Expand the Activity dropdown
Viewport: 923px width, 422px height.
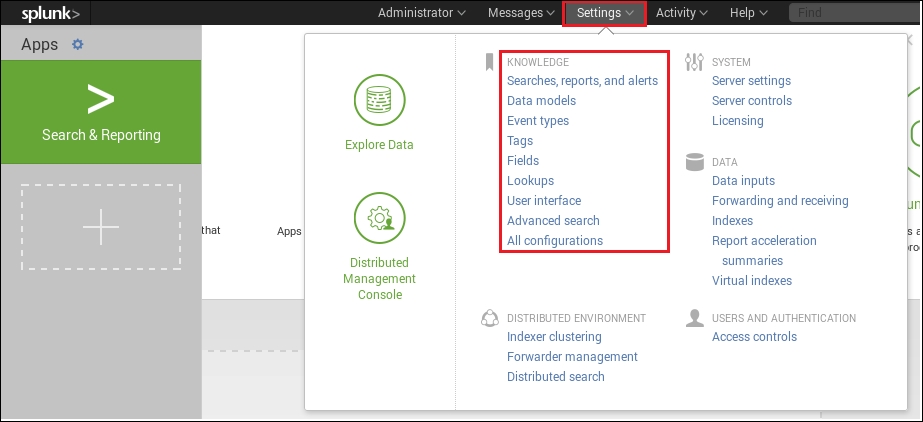pos(682,13)
